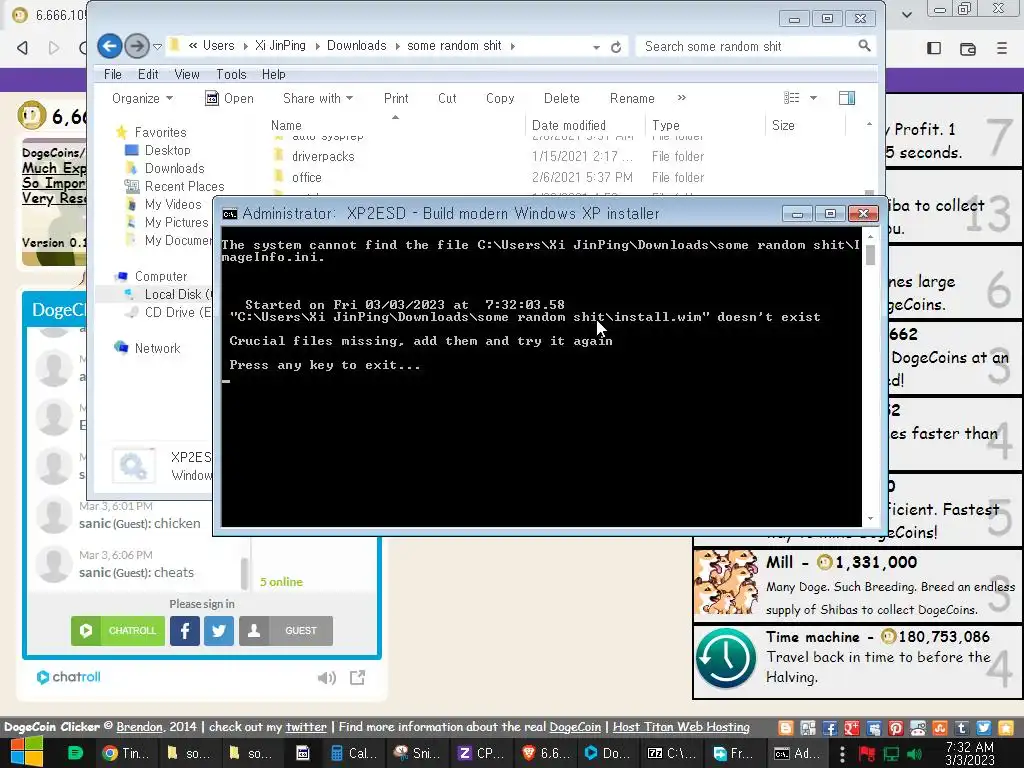Mute the Chatroll sound icon
Image resolution: width=1024 pixels, height=768 pixels.
(327, 678)
